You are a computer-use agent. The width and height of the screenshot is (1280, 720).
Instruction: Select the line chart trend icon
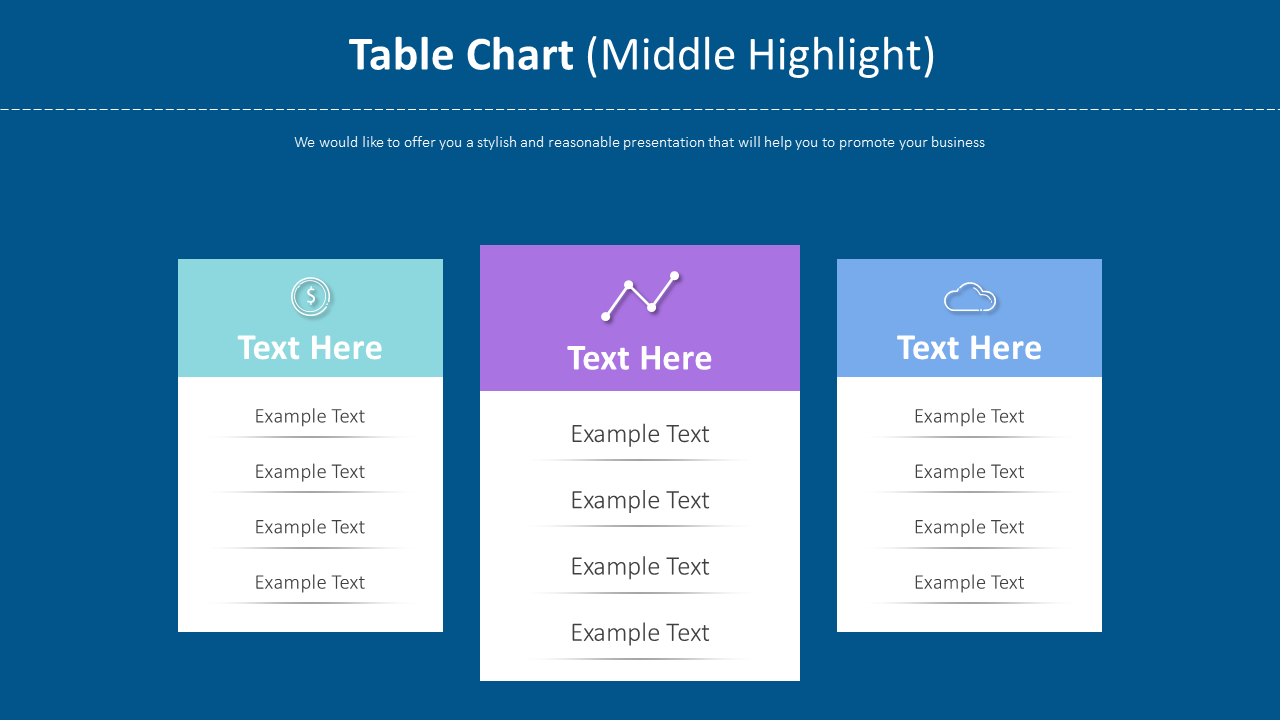[x=640, y=296]
